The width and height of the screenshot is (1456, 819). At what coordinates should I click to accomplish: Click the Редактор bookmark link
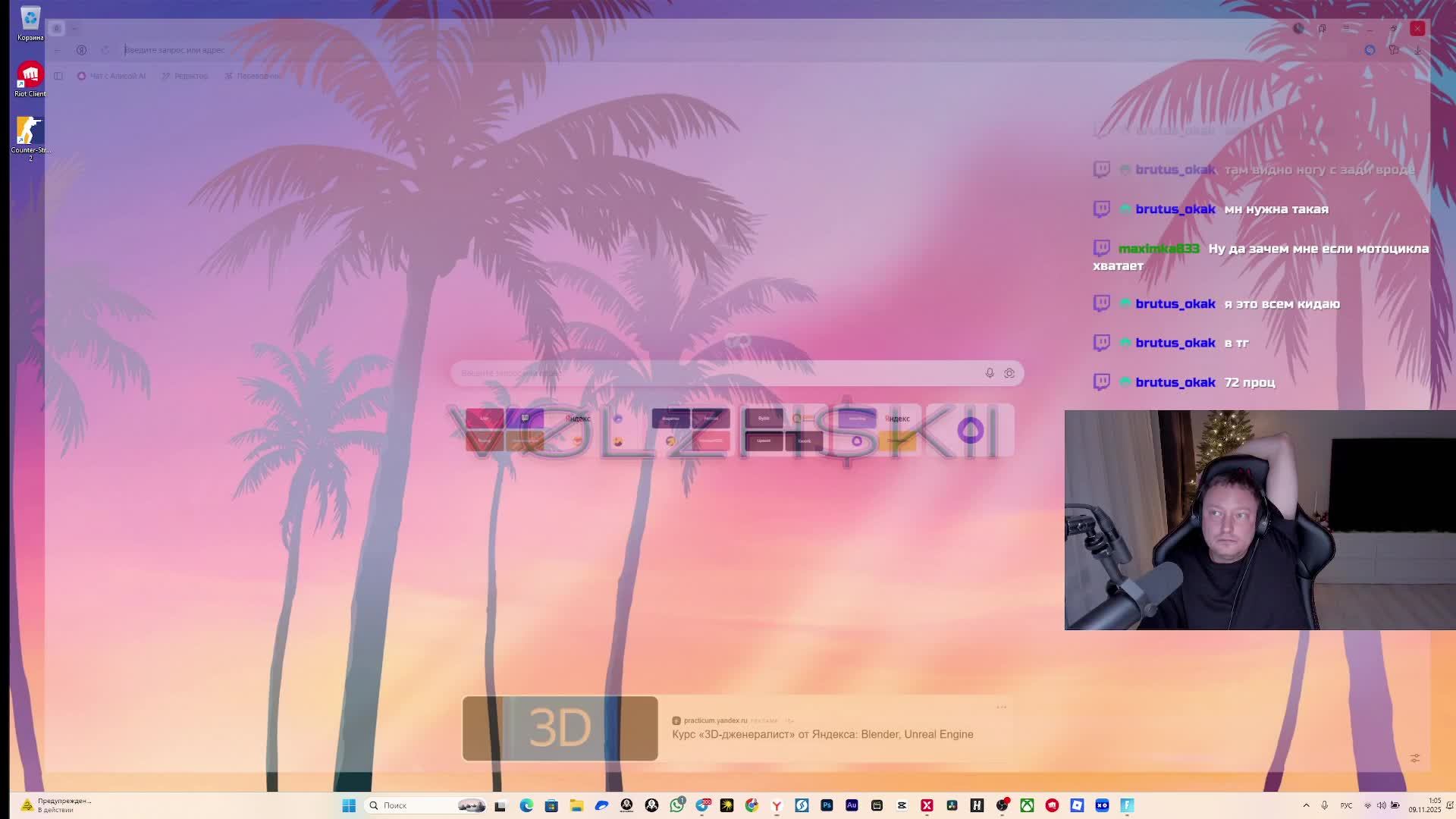pos(185,76)
